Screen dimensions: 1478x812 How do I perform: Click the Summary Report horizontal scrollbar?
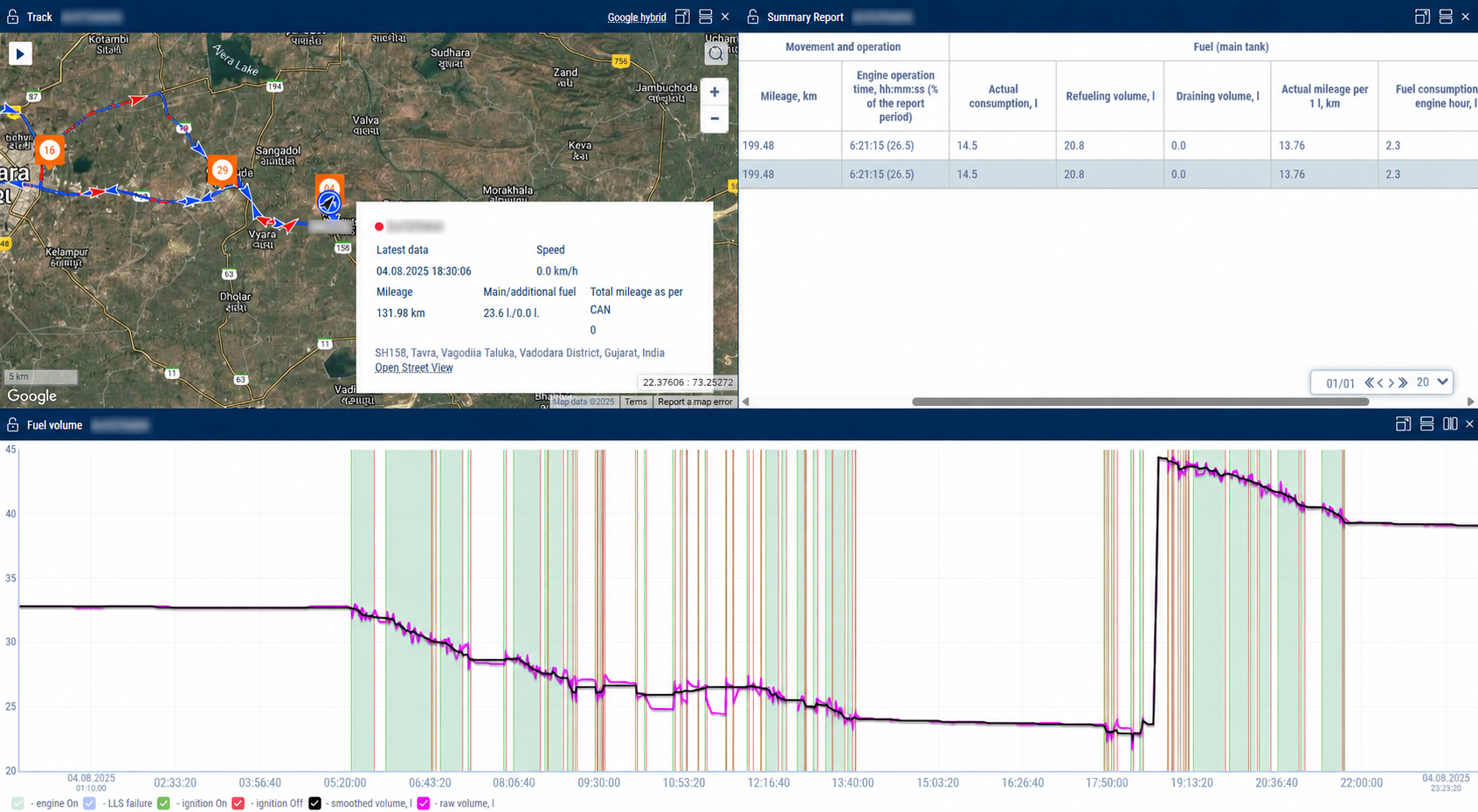point(1140,402)
